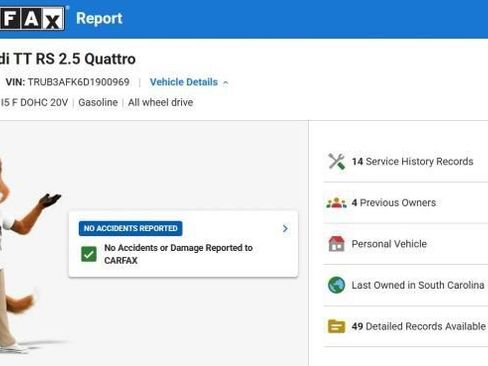This screenshot has height=366, width=488.
Task: Click the globe icon for Last Owned
Action: (x=336, y=285)
